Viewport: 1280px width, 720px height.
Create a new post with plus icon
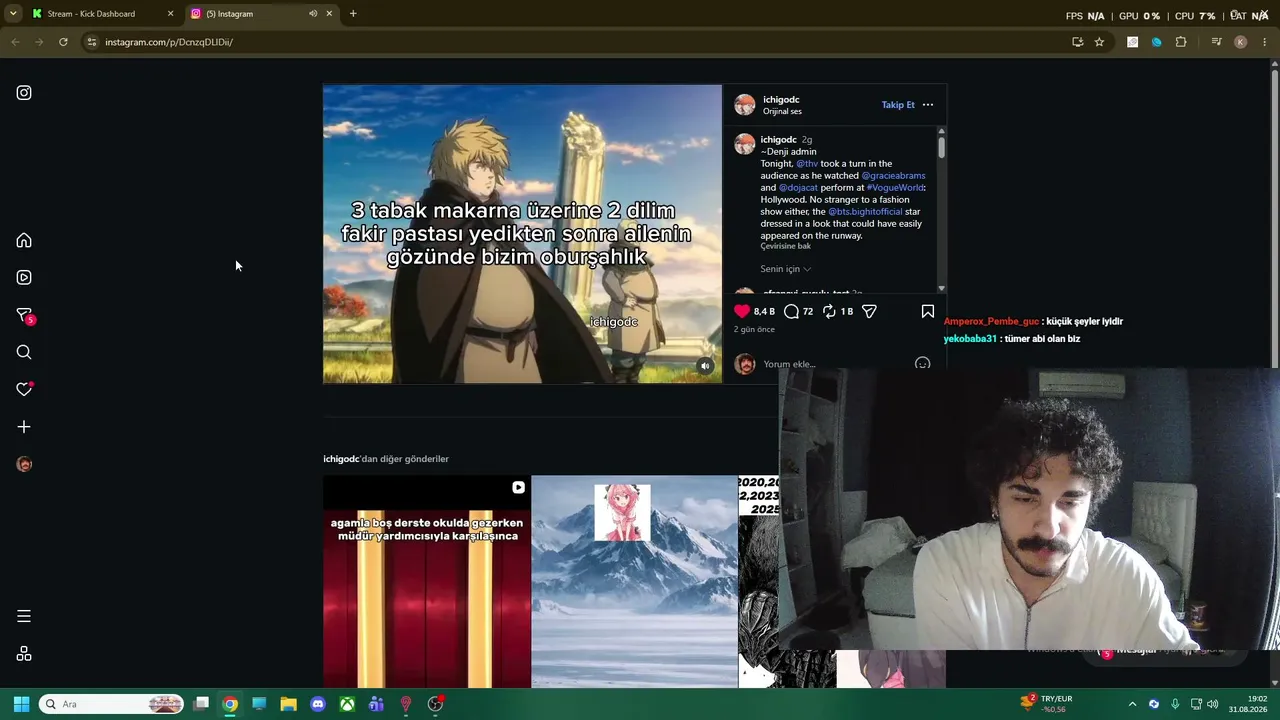(x=24, y=427)
